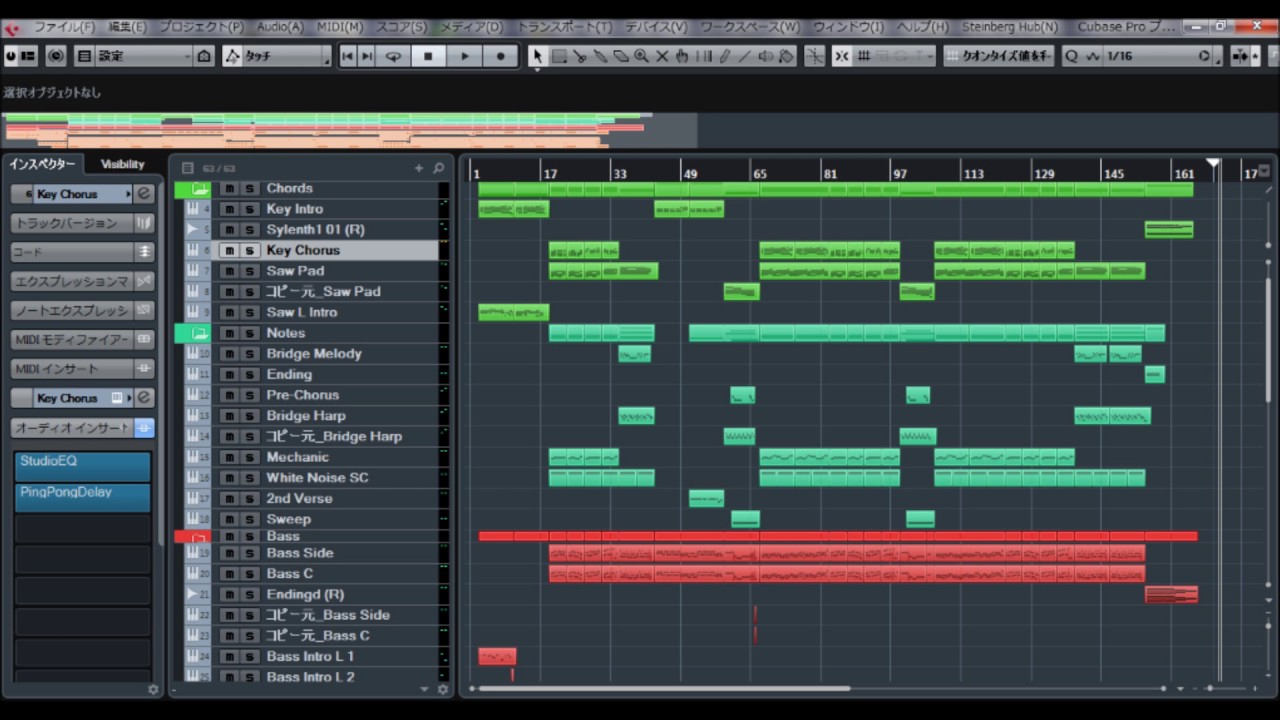Image resolution: width=1280 pixels, height=720 pixels.
Task: Toggle the Cycle loop button
Action: [x=393, y=56]
